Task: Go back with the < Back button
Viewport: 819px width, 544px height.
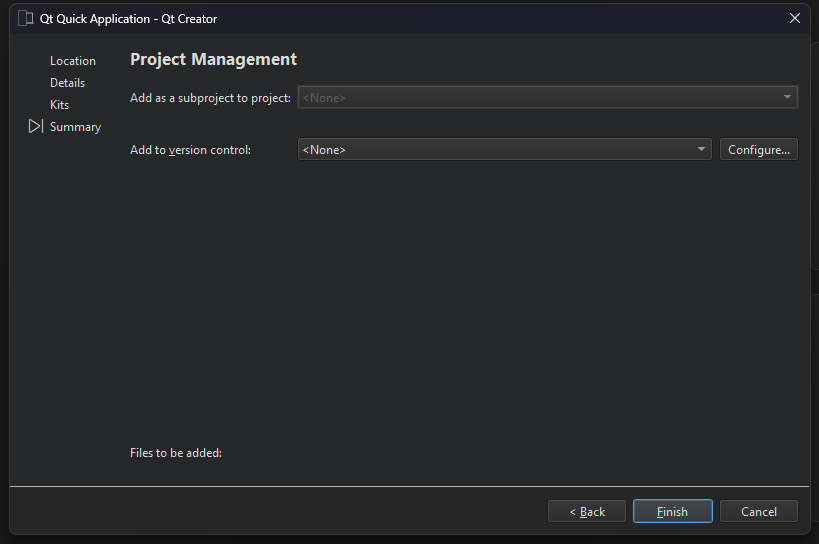Action: point(587,511)
